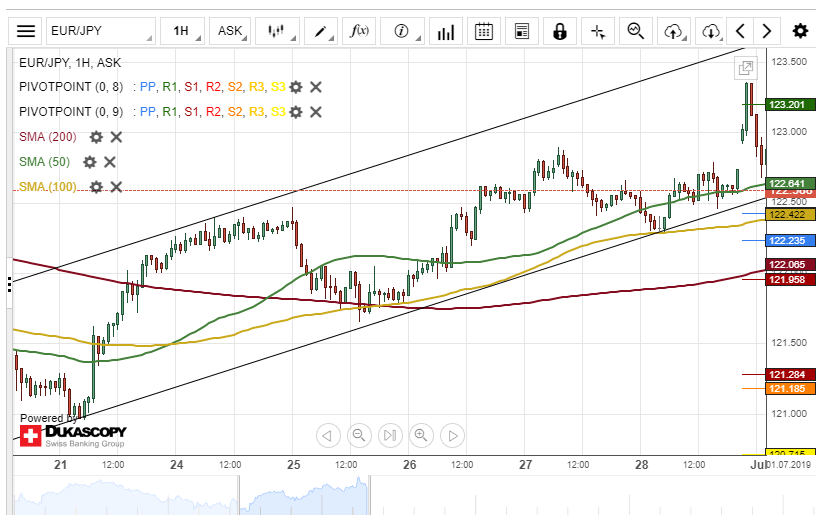
Task: Click the calendar icon in toolbar
Action: (484, 31)
